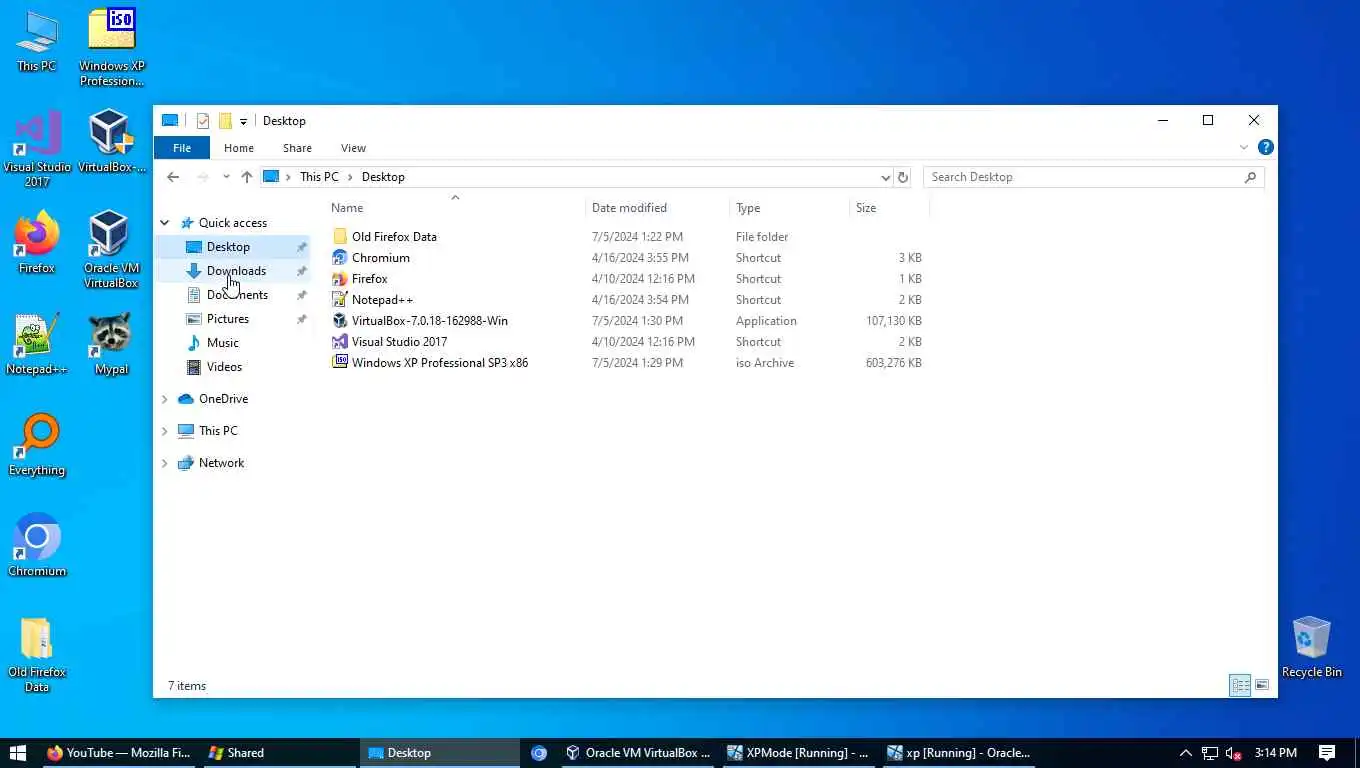Launch Oracle VM VirtualBox desktop shortcut
Screen dimensions: 1360x768
pyautogui.click(x=111, y=249)
